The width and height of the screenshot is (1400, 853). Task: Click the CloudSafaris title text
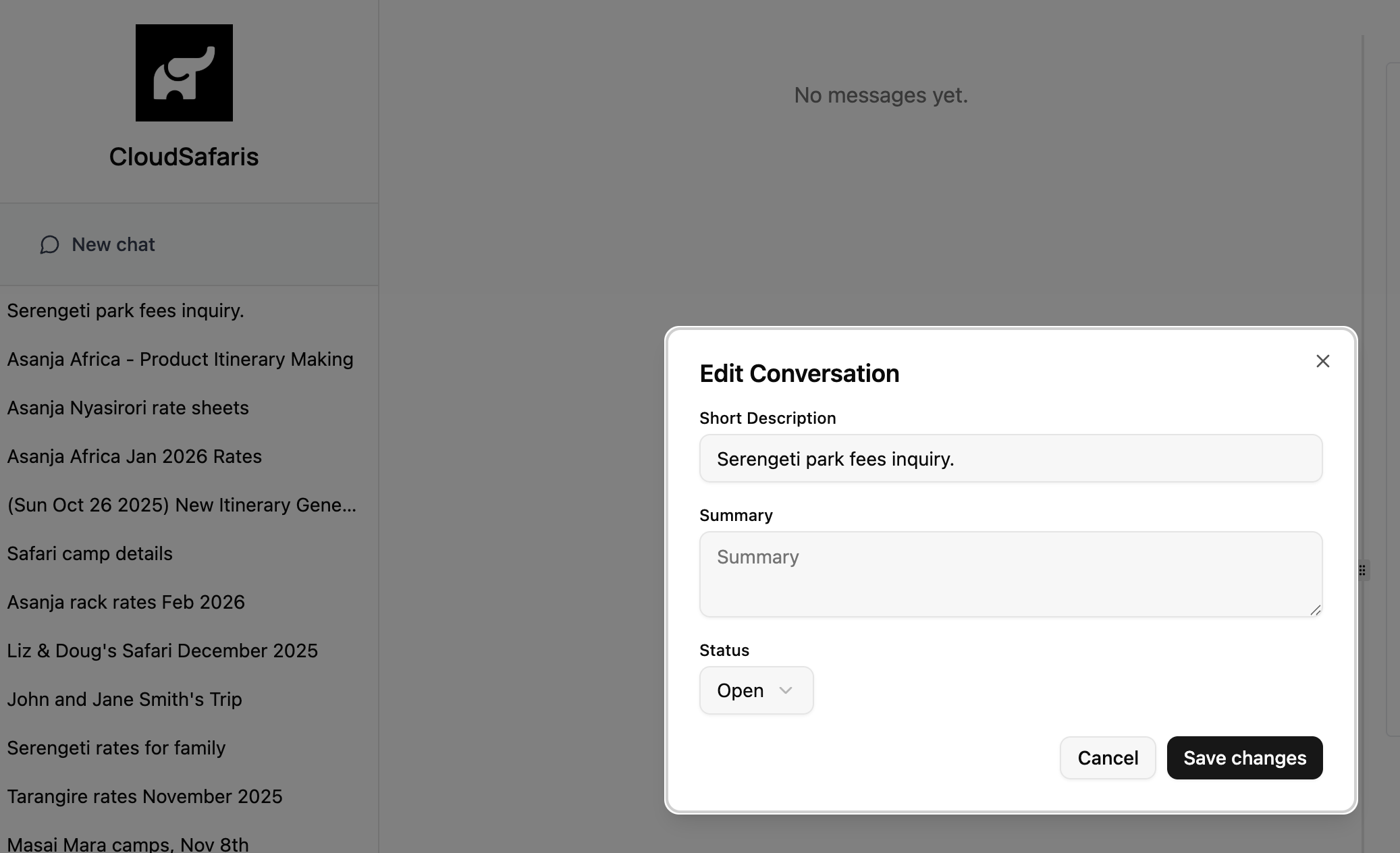point(184,157)
